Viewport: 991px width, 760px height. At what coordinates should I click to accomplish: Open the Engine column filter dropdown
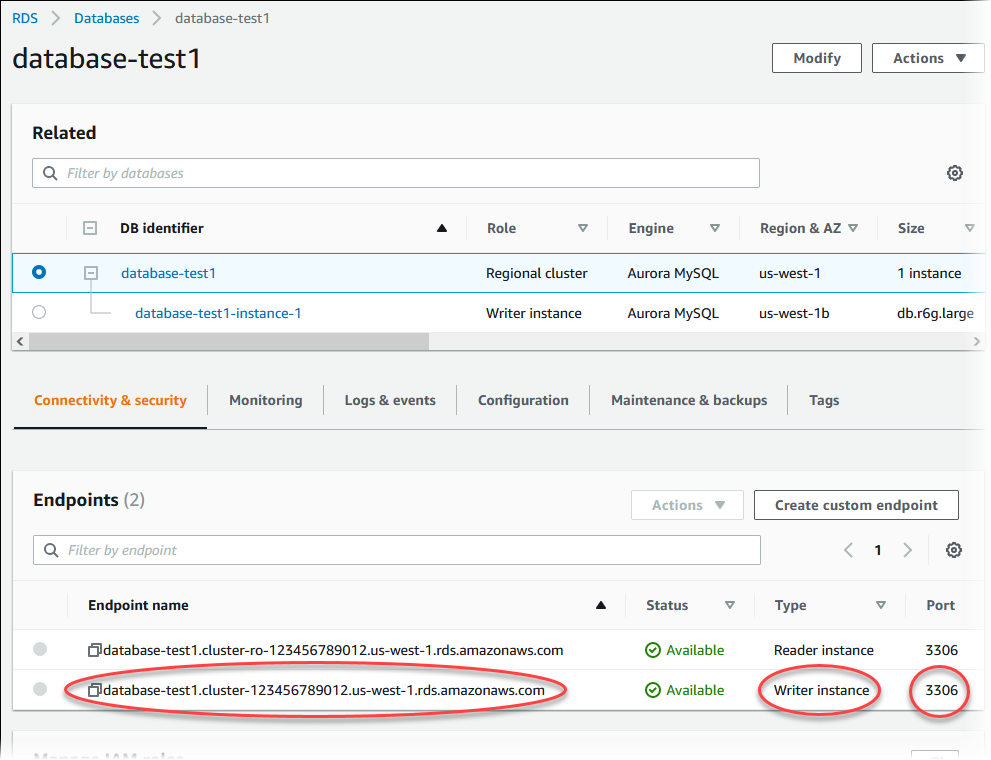point(715,228)
